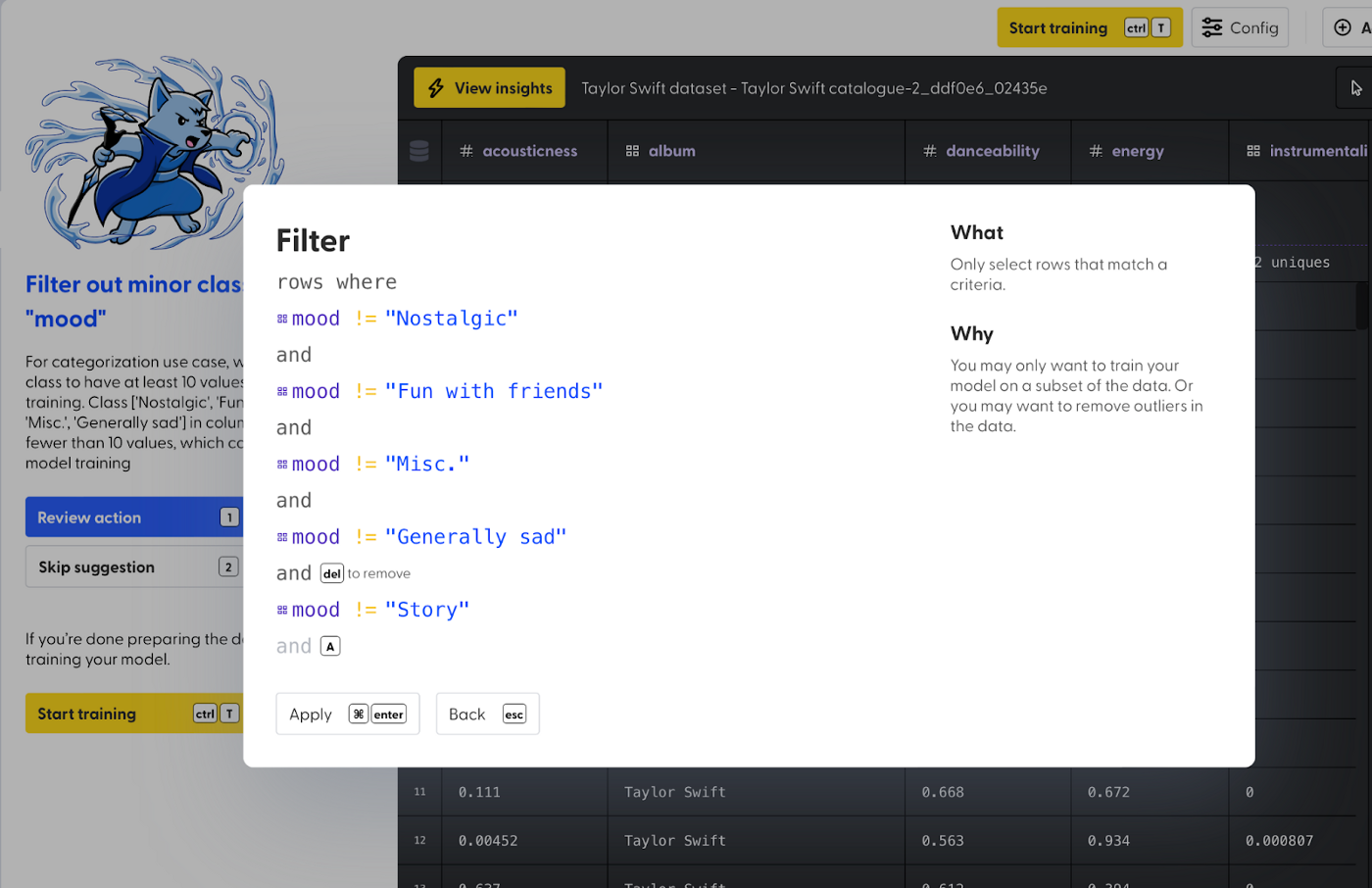Click the Review action button
The width and height of the screenshot is (1372, 888).
[134, 518]
